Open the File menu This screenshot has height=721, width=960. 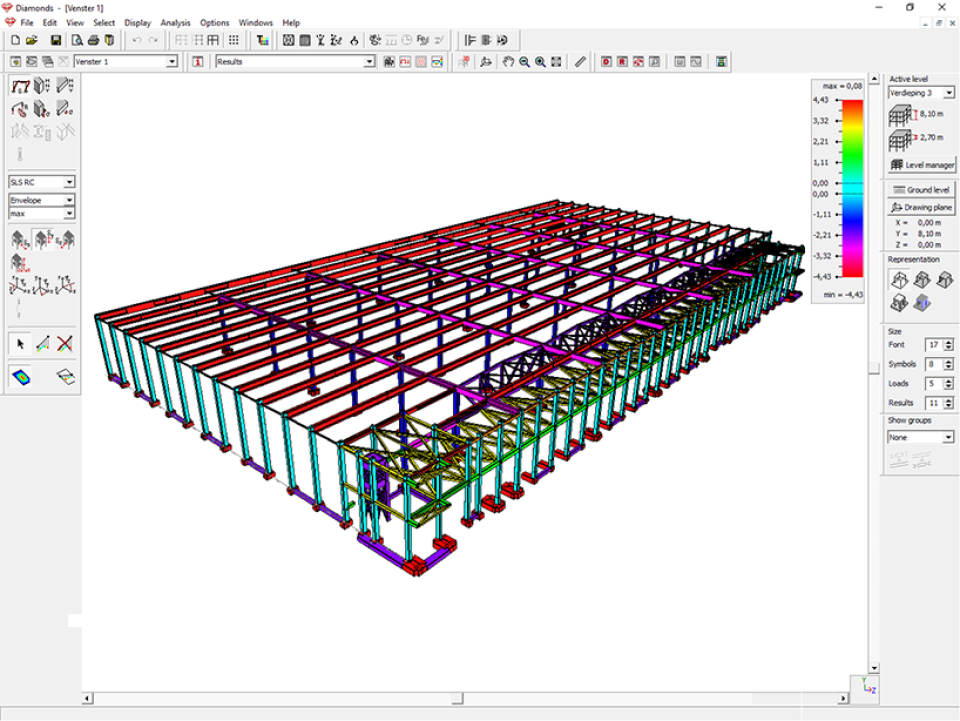[x=27, y=23]
